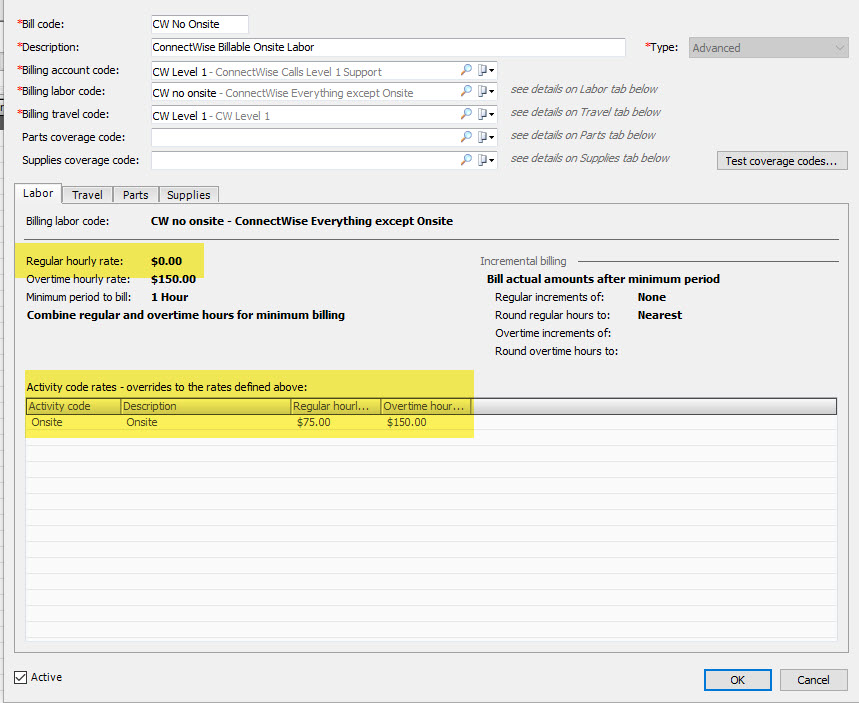Click the Test coverage codes button

tap(782, 161)
